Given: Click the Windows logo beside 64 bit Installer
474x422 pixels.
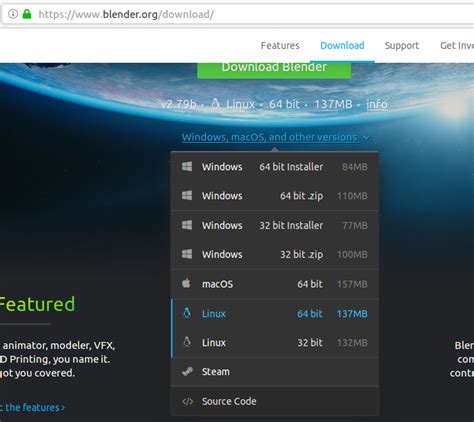Looking at the screenshot, I should (187, 167).
